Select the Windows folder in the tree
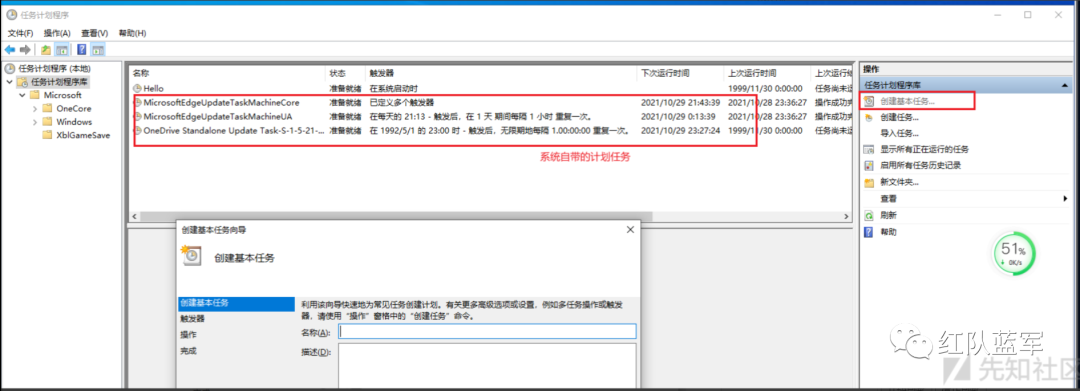This screenshot has height=391, width=1080. pos(74,122)
